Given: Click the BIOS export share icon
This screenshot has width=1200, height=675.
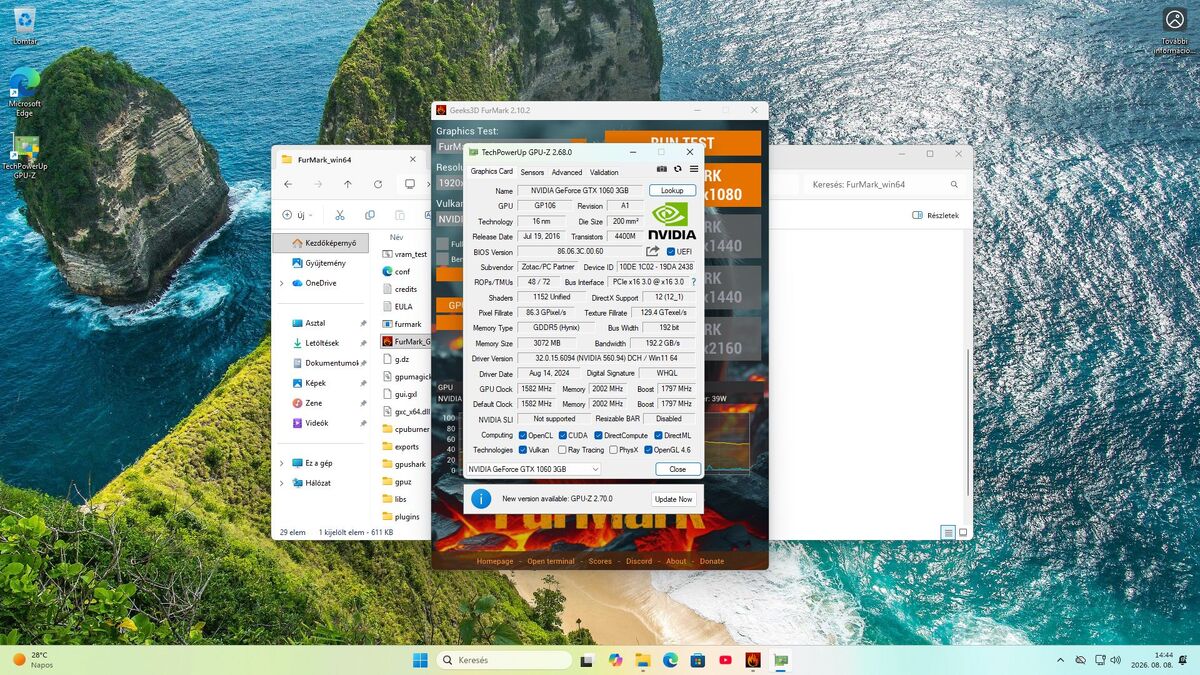Looking at the screenshot, I should click(x=653, y=251).
